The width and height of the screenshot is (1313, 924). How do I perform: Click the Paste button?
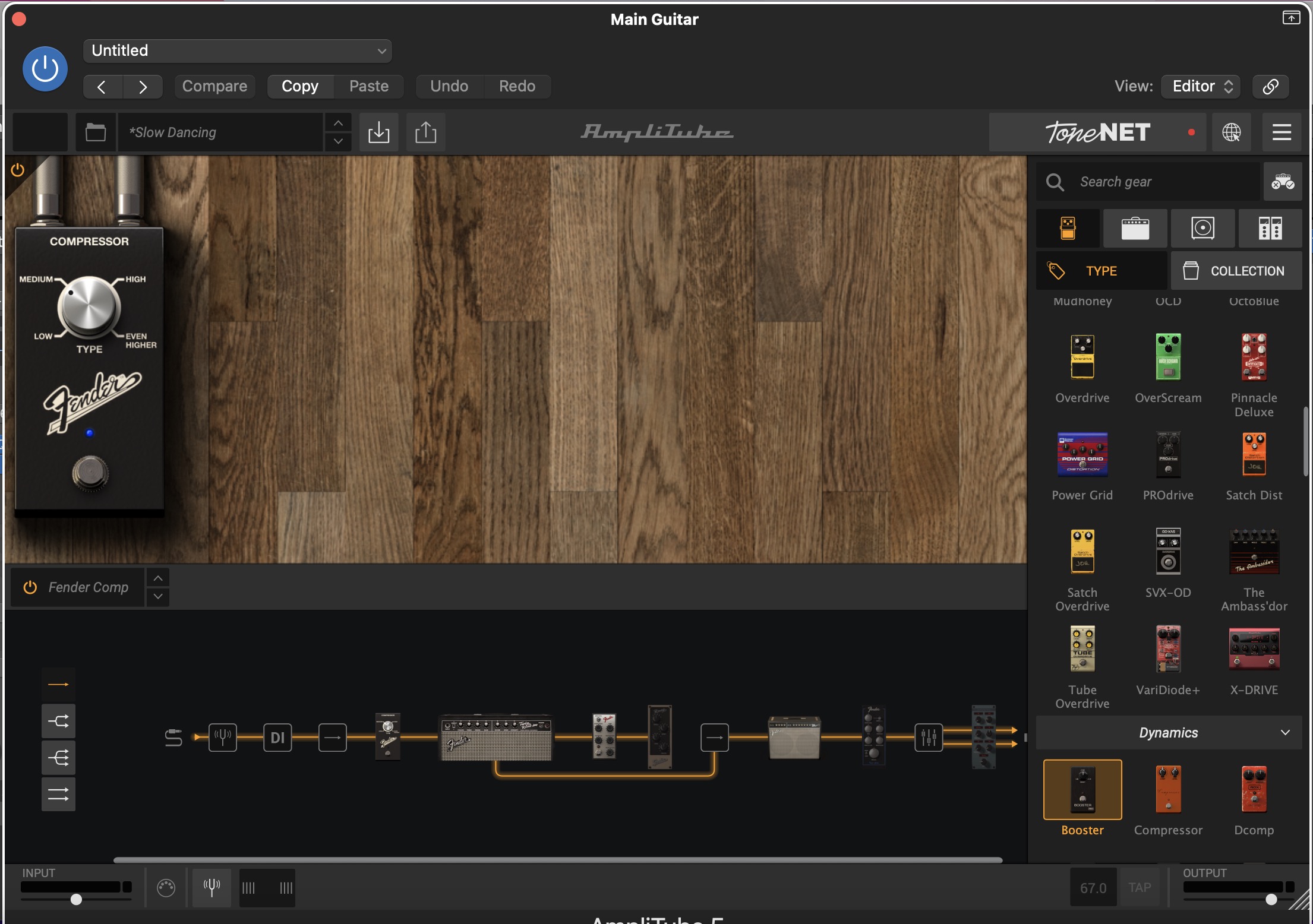(369, 87)
